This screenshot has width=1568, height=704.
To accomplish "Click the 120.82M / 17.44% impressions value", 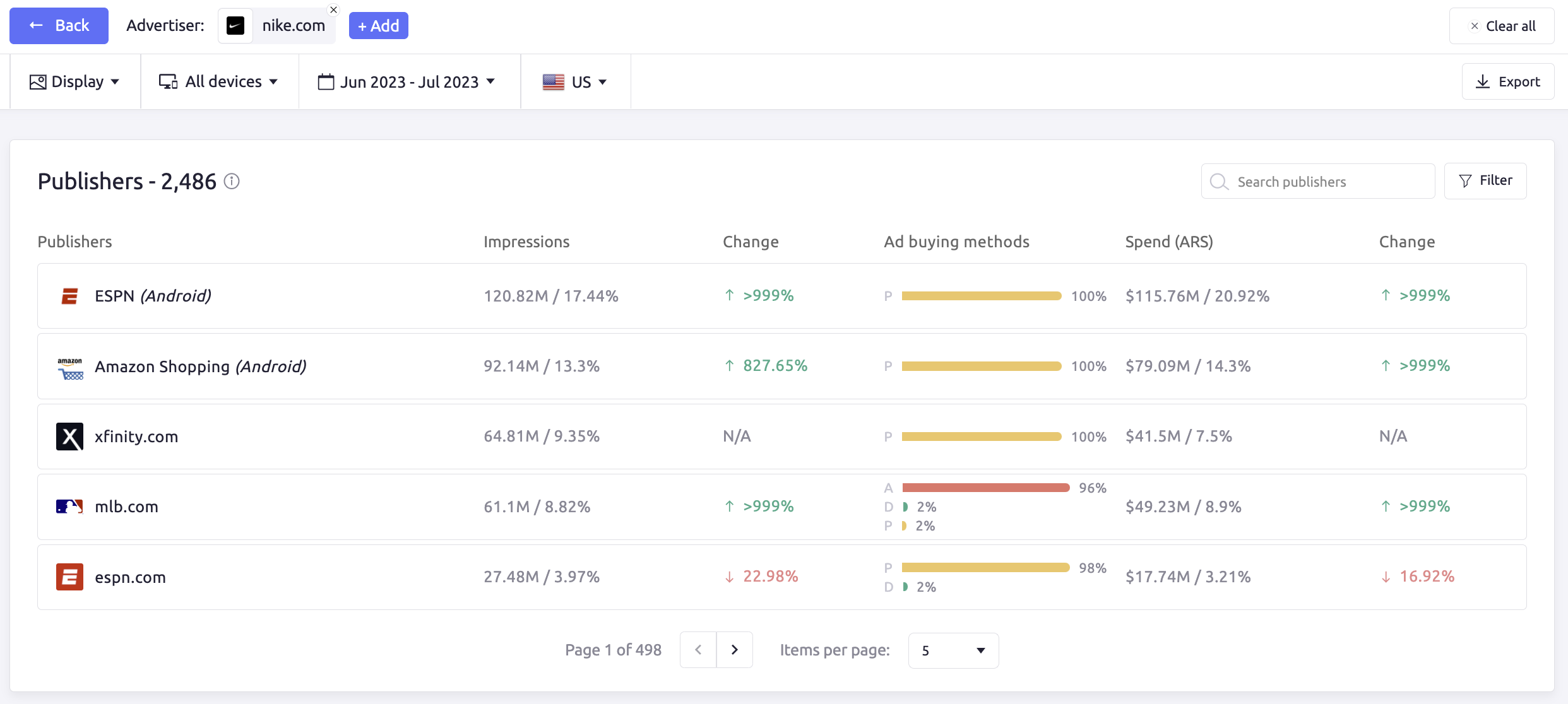I will [x=551, y=296].
